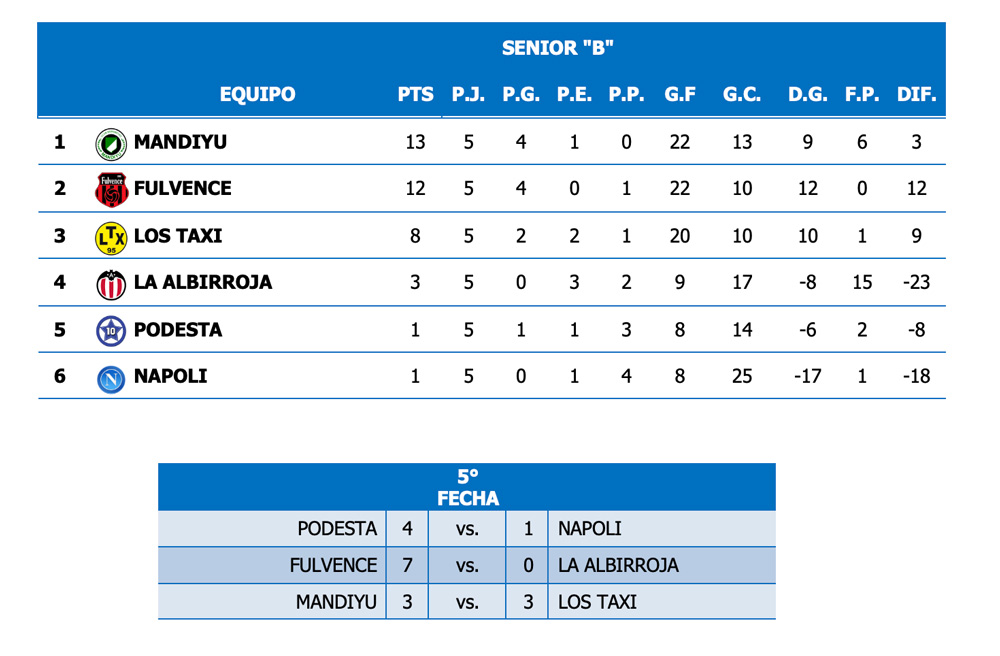The height and width of the screenshot is (656, 1000).
Task: Click the Napoli blue N logo
Action: (x=110, y=378)
